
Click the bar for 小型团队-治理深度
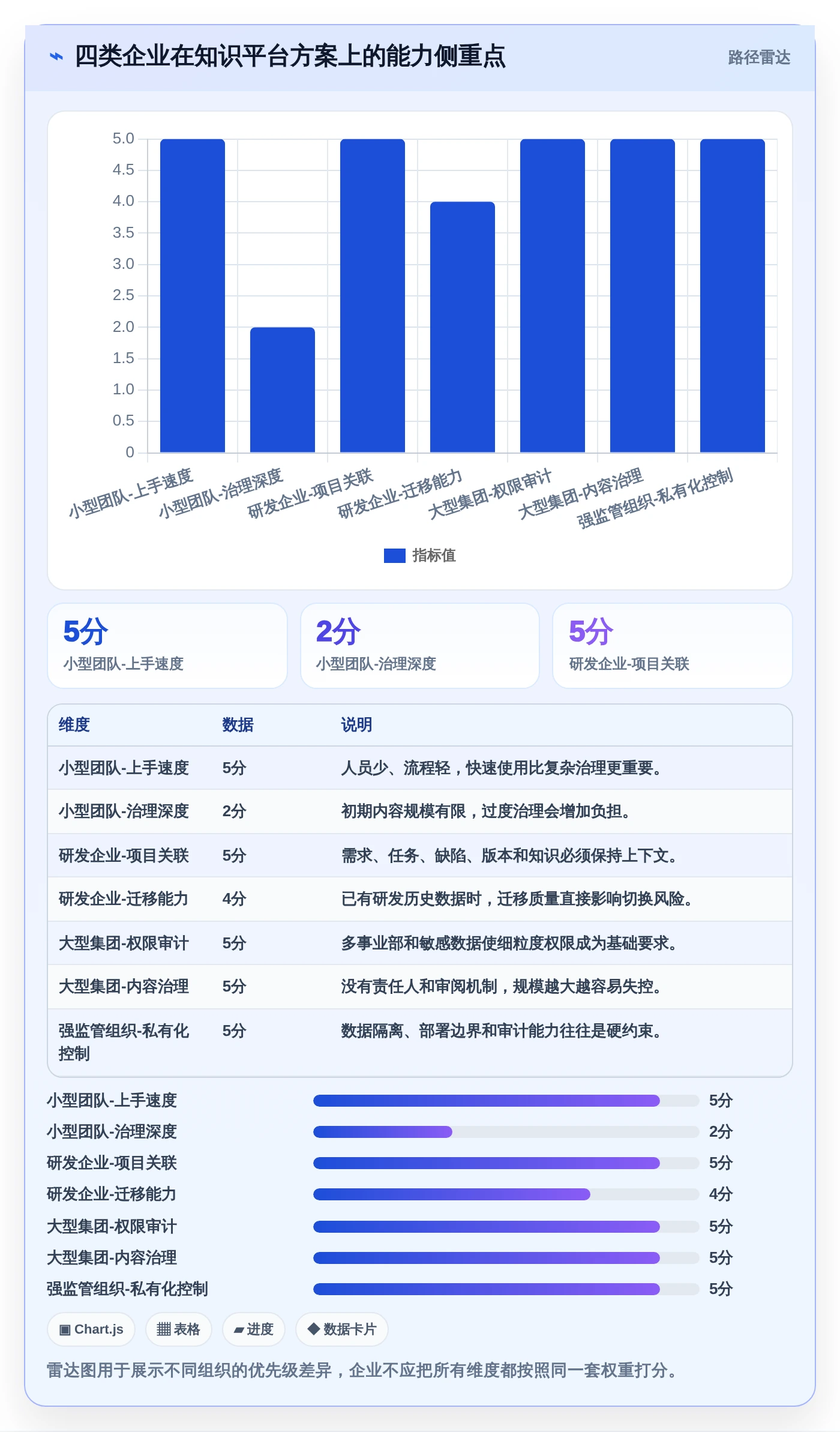pos(283,390)
